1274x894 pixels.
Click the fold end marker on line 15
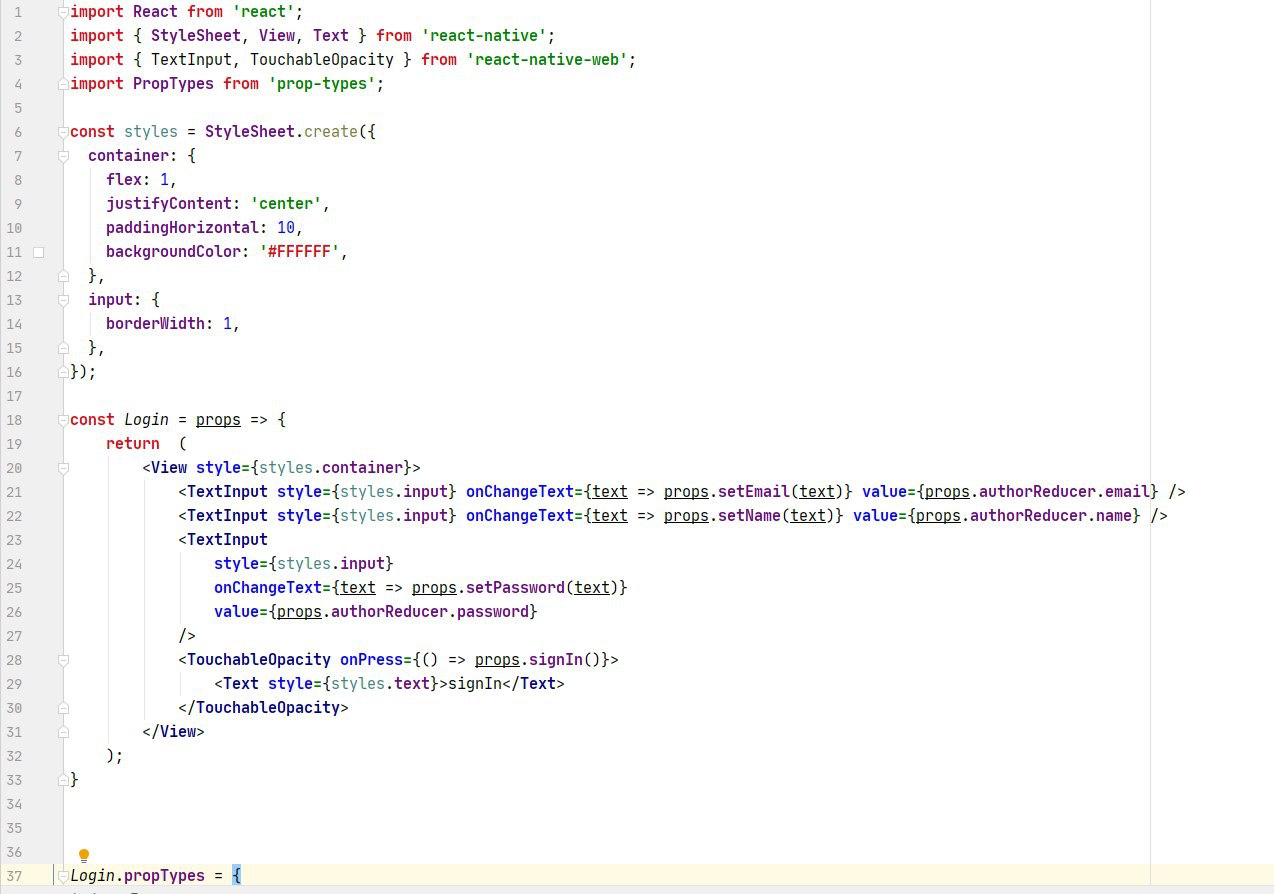coord(63,348)
